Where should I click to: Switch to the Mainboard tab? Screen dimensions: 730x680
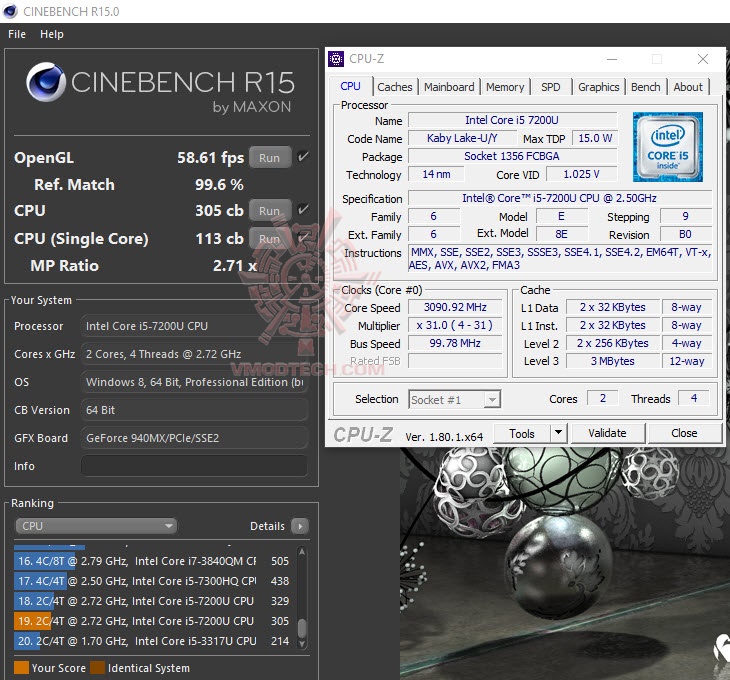[x=449, y=87]
